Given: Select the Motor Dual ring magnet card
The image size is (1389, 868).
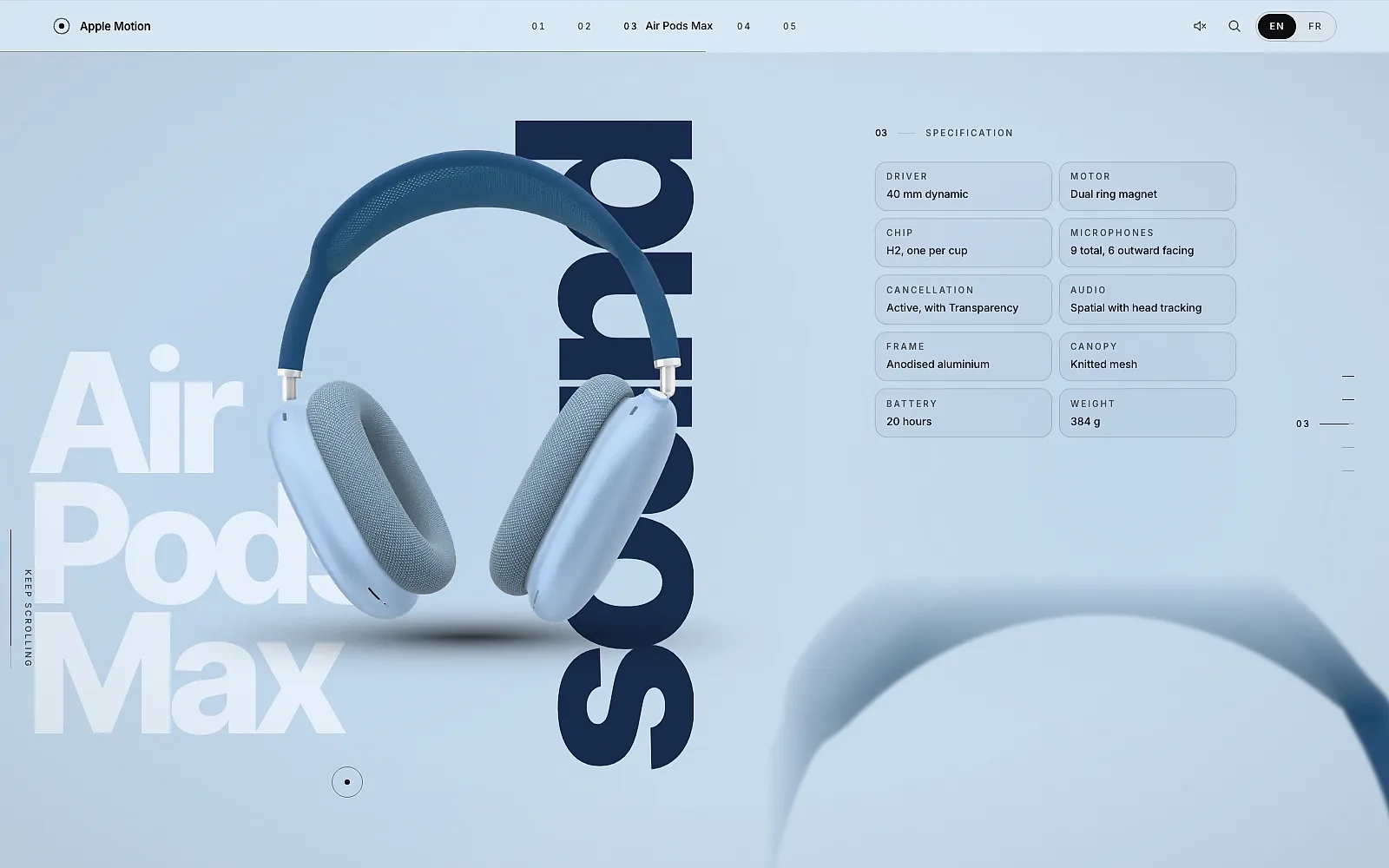Looking at the screenshot, I should (x=1148, y=186).
